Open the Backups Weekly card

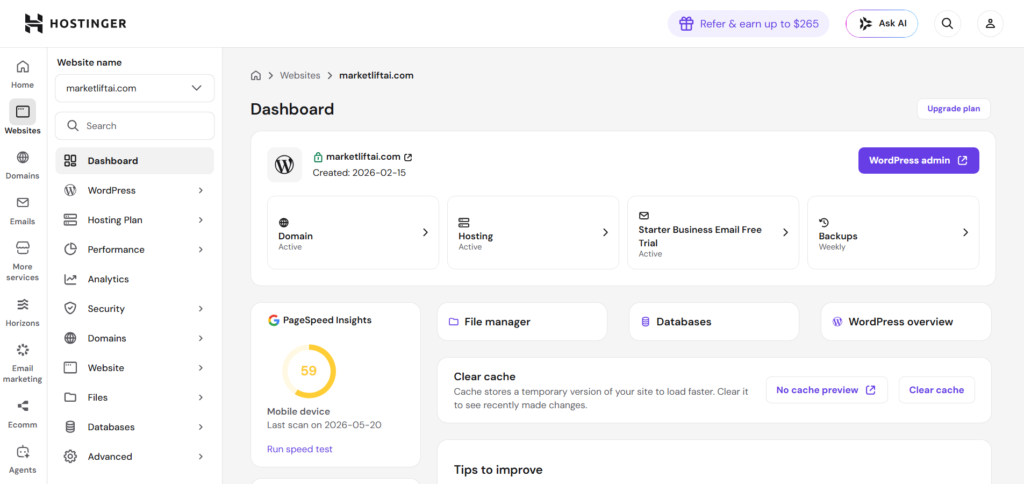(x=893, y=233)
